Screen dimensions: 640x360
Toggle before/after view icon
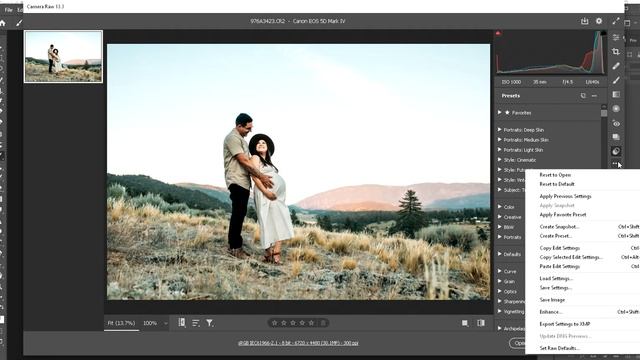click(481, 323)
